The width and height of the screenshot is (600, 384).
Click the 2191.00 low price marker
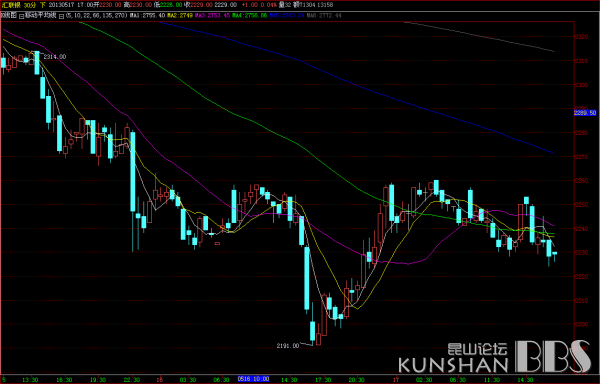(288, 346)
